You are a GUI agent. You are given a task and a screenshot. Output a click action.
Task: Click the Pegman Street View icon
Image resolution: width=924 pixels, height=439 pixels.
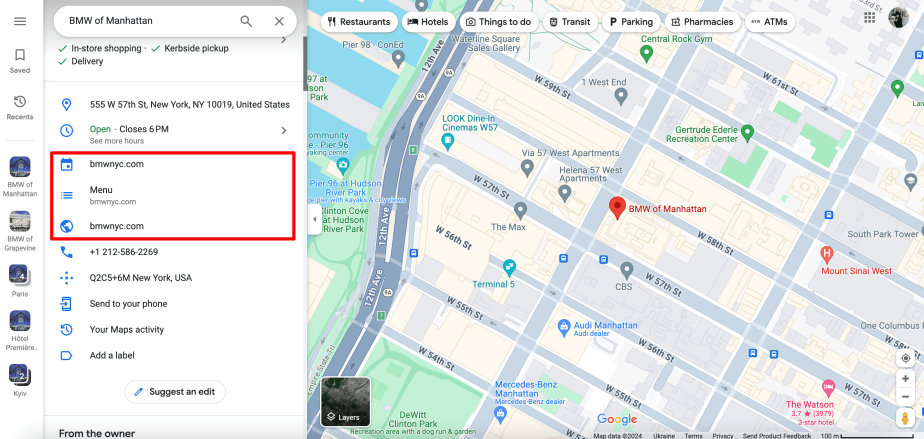[905, 419]
